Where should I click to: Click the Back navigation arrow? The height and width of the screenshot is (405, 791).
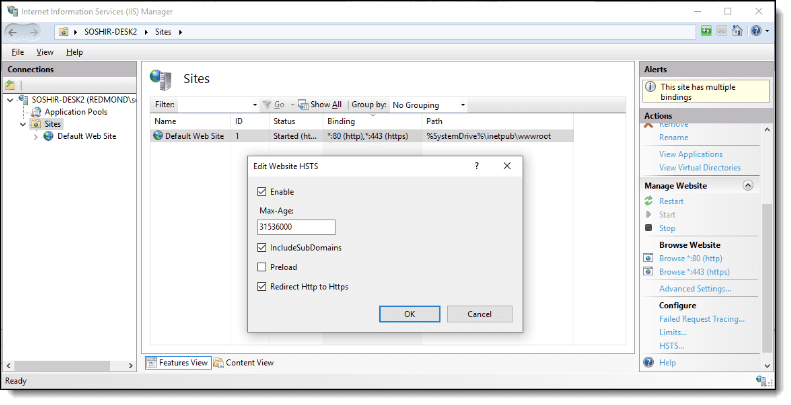13,32
